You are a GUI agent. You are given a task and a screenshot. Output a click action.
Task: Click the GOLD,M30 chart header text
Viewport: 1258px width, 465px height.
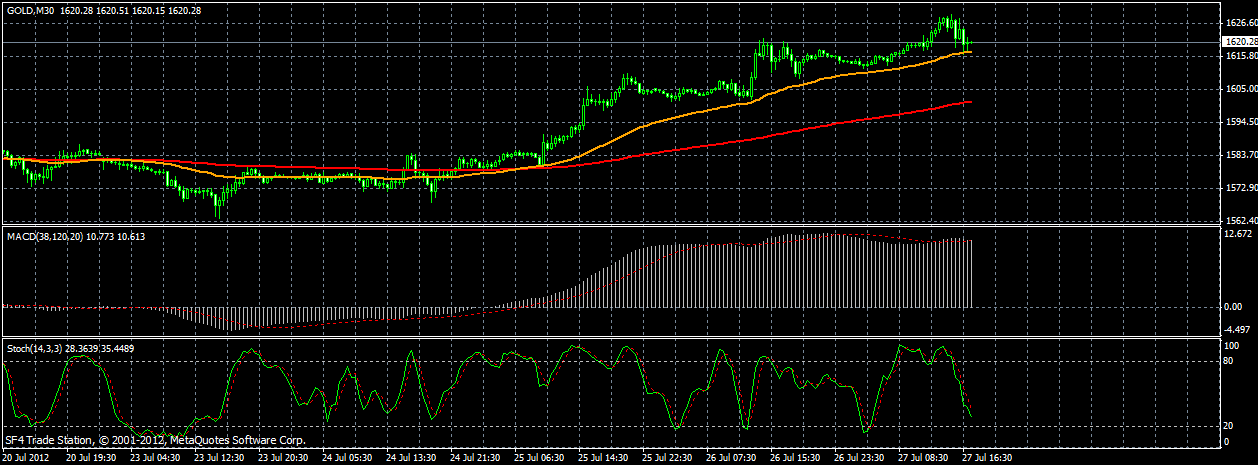point(32,10)
